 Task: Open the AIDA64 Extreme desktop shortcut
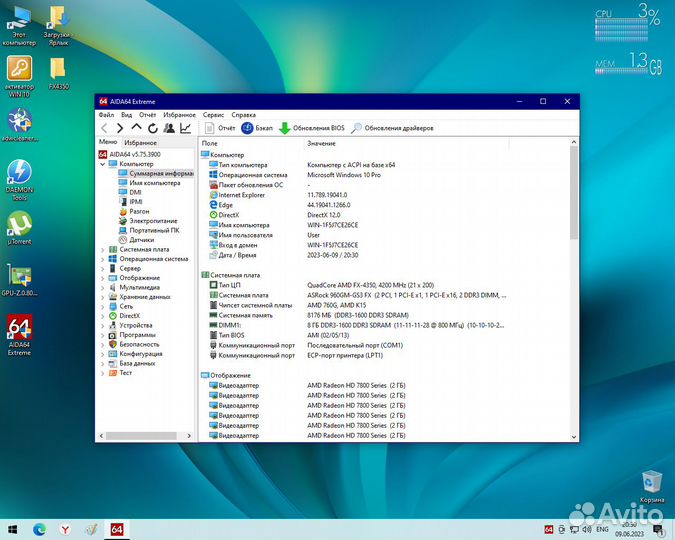pos(19,335)
